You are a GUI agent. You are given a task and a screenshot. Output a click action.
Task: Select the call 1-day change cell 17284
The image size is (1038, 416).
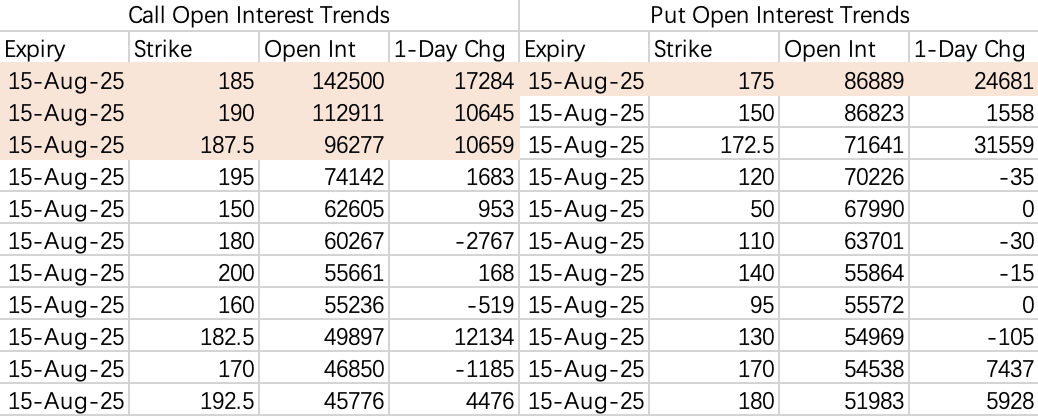pos(485,81)
